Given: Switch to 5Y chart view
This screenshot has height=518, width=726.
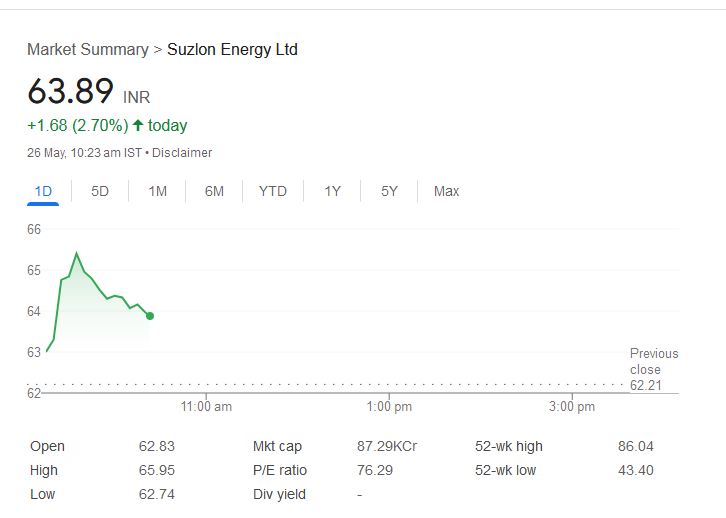Looking at the screenshot, I should [389, 191].
